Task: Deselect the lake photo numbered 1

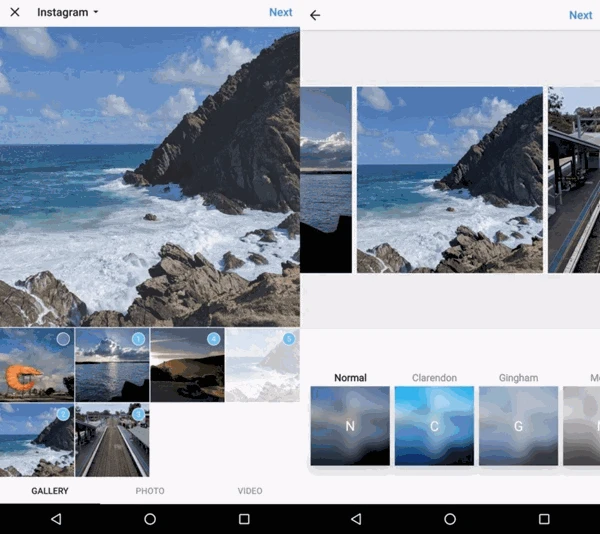Action: coord(138,340)
